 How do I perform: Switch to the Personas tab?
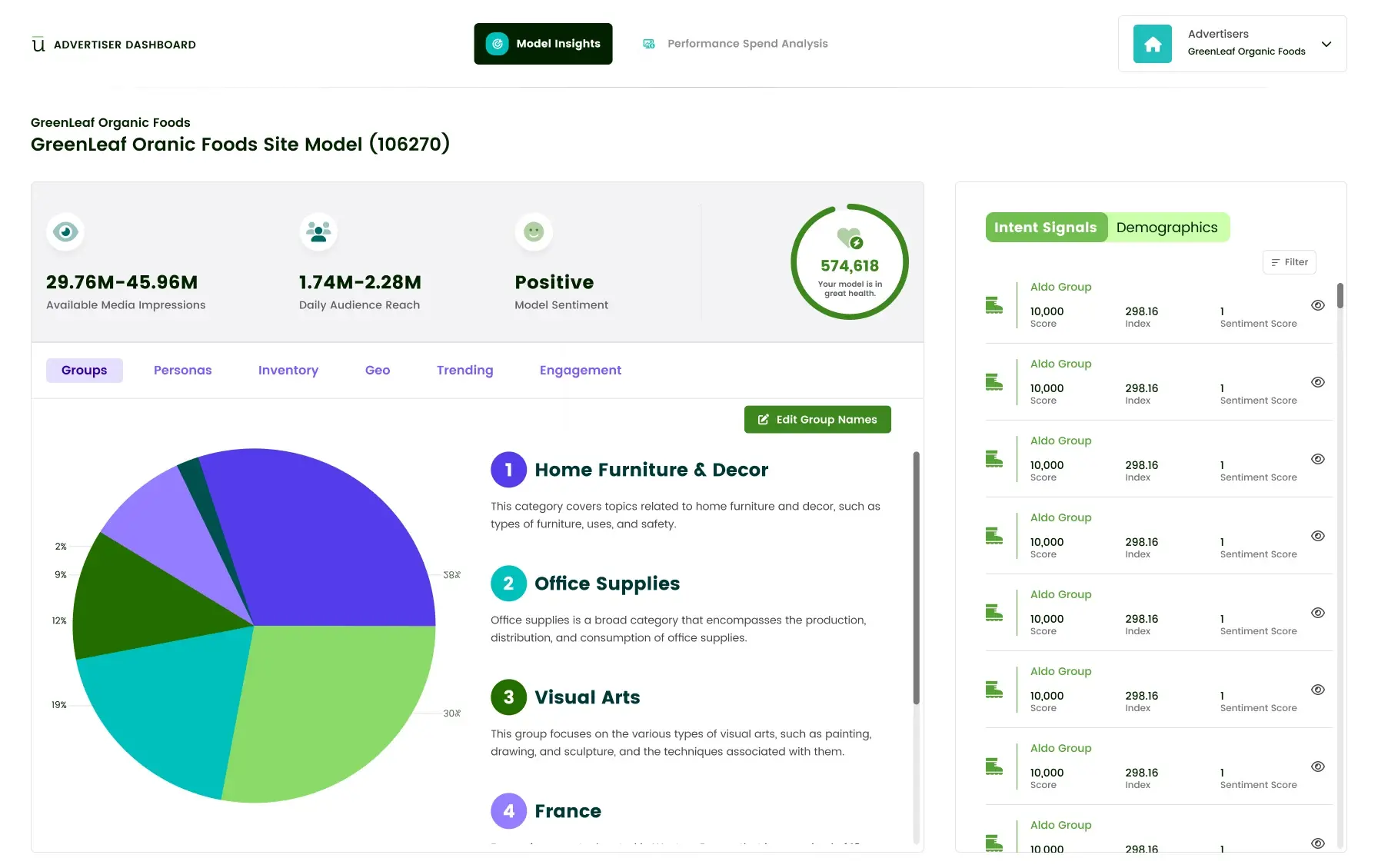pos(182,371)
